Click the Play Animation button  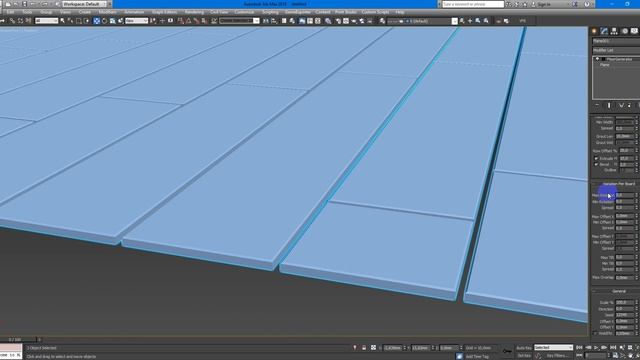(596, 348)
